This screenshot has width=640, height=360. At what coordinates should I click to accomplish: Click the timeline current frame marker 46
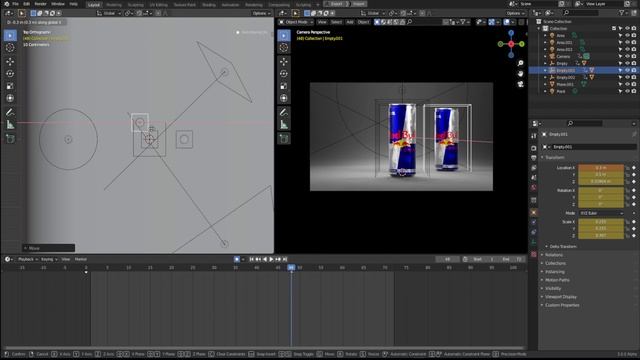[x=291, y=267]
